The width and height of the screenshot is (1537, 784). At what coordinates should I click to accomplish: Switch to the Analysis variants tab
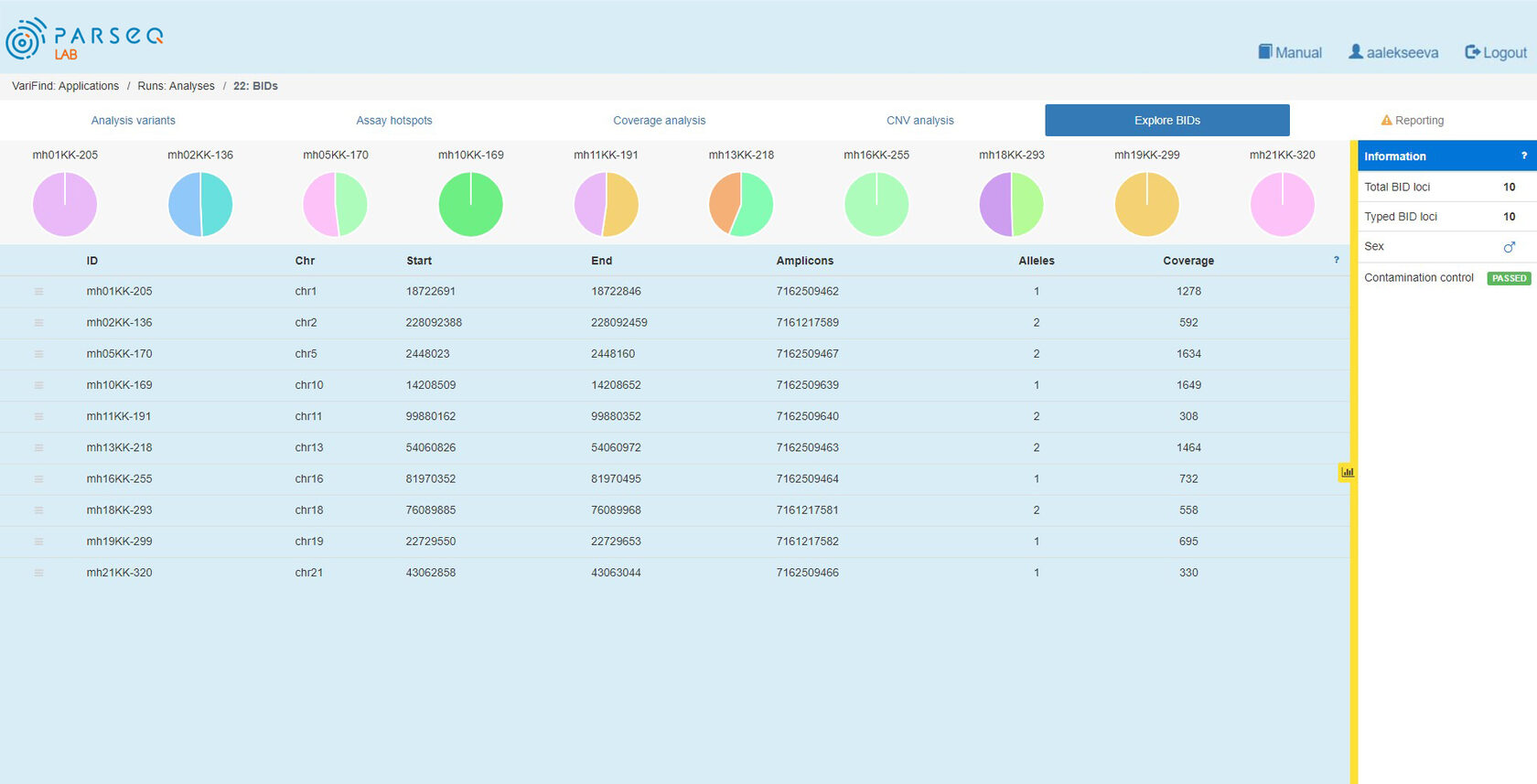(x=133, y=120)
